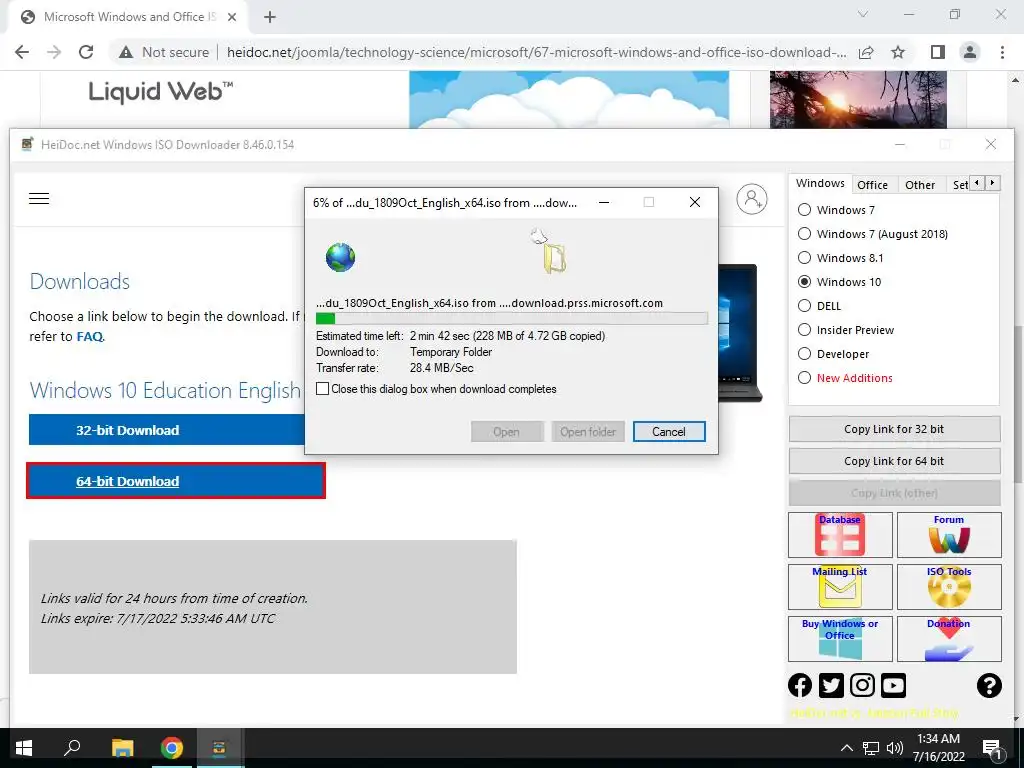Open the Mailing List tile
Screen dimensions: 1024x768
point(840,586)
